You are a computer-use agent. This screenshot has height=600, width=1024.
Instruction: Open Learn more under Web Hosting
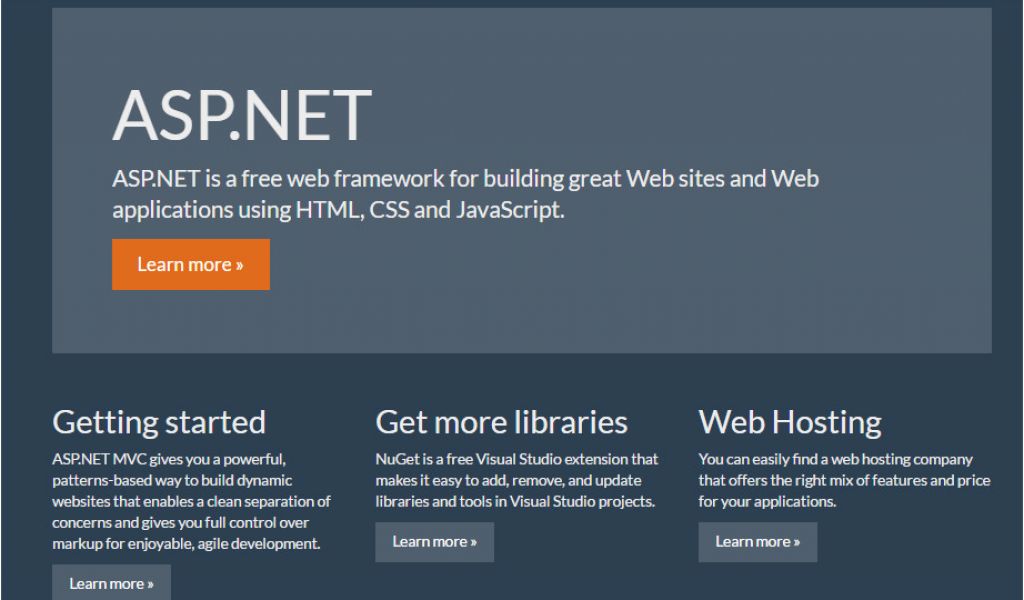(758, 542)
